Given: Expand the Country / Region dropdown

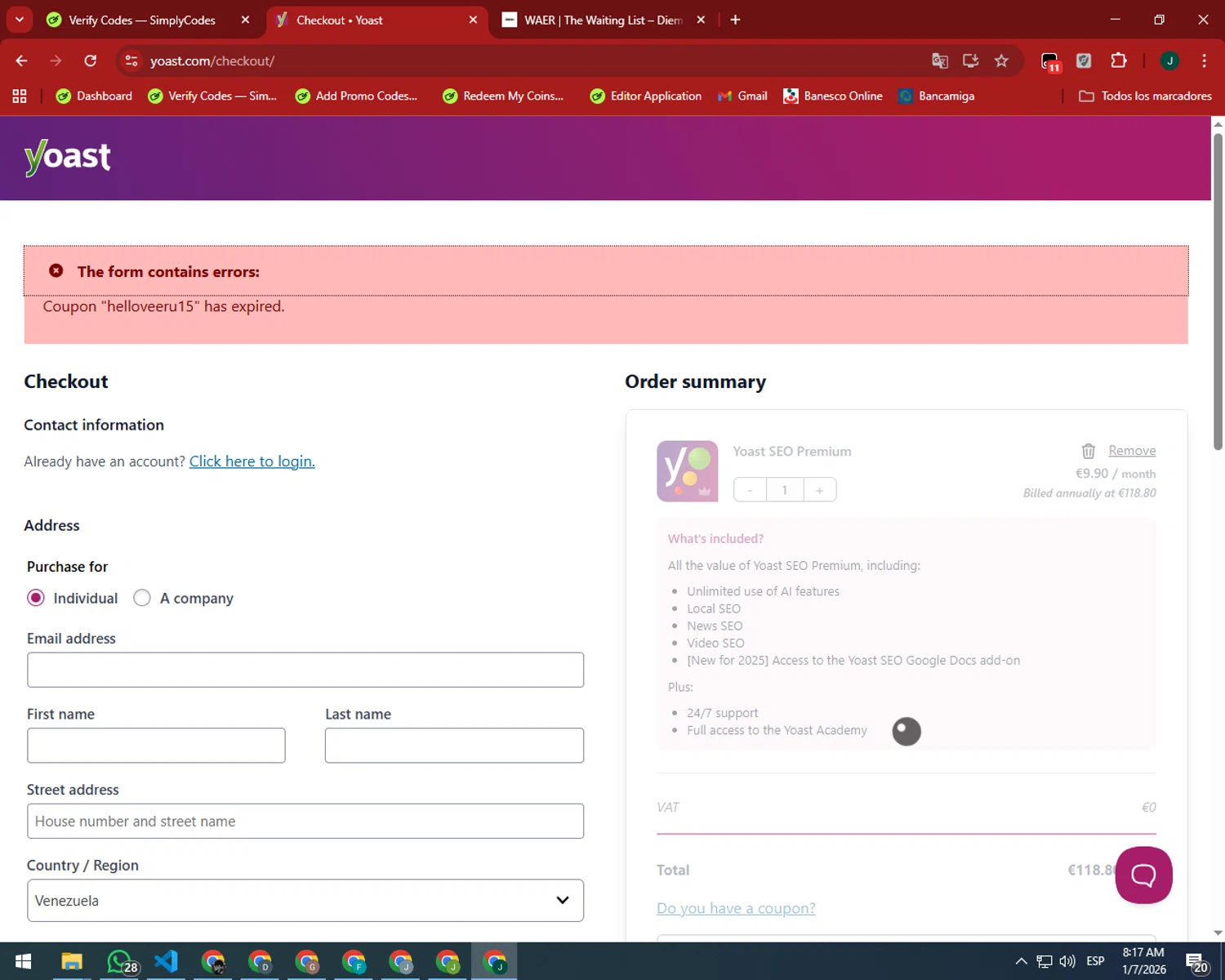Looking at the screenshot, I should coord(305,900).
